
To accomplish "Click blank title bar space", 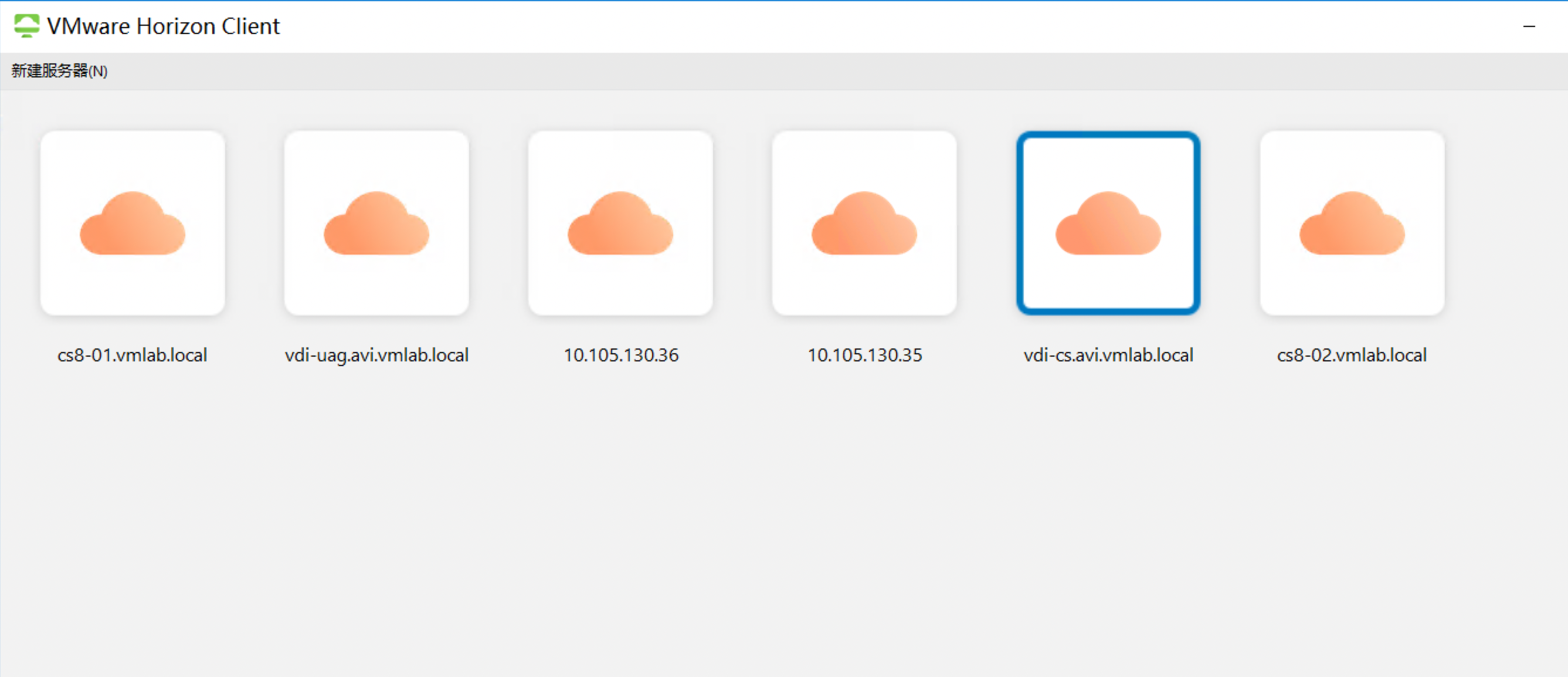I will point(852,26).
